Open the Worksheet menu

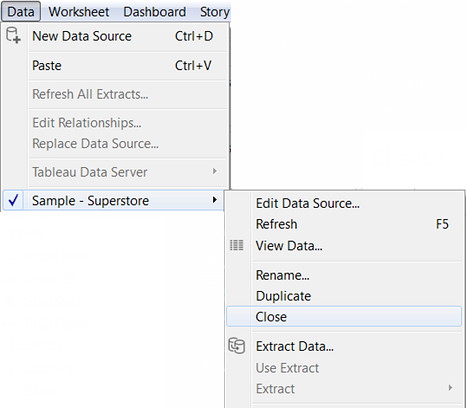[x=79, y=12]
